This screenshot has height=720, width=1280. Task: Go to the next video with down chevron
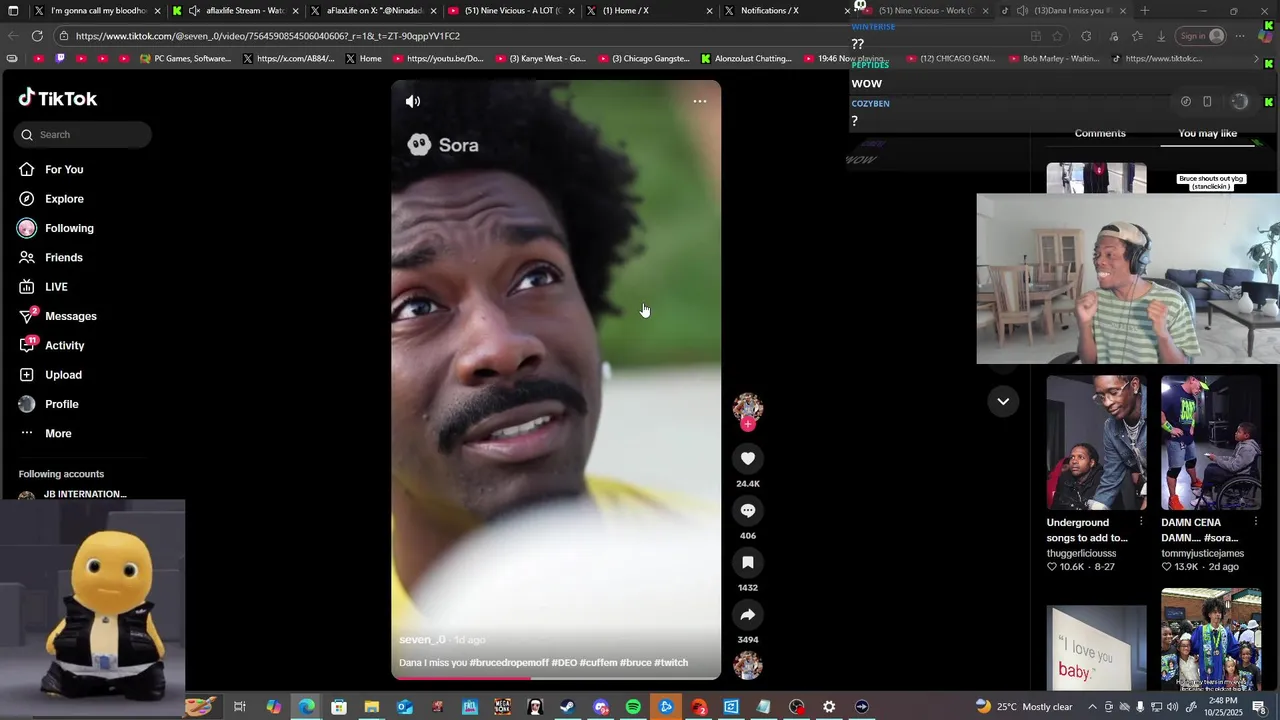click(x=1003, y=401)
